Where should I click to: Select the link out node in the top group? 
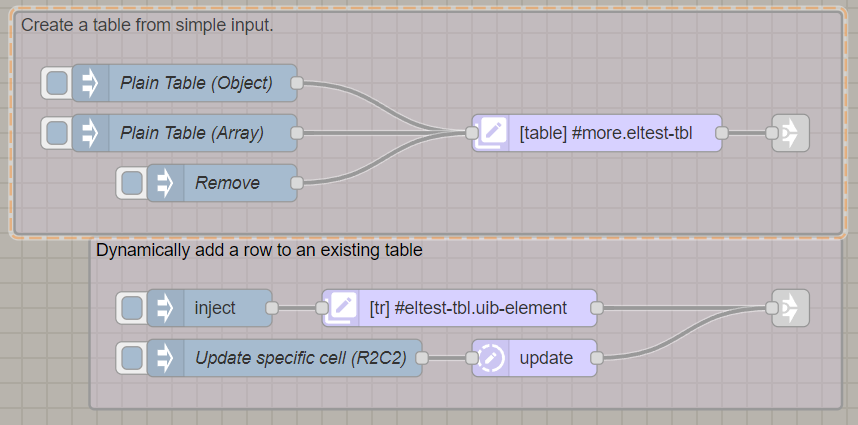click(x=790, y=133)
